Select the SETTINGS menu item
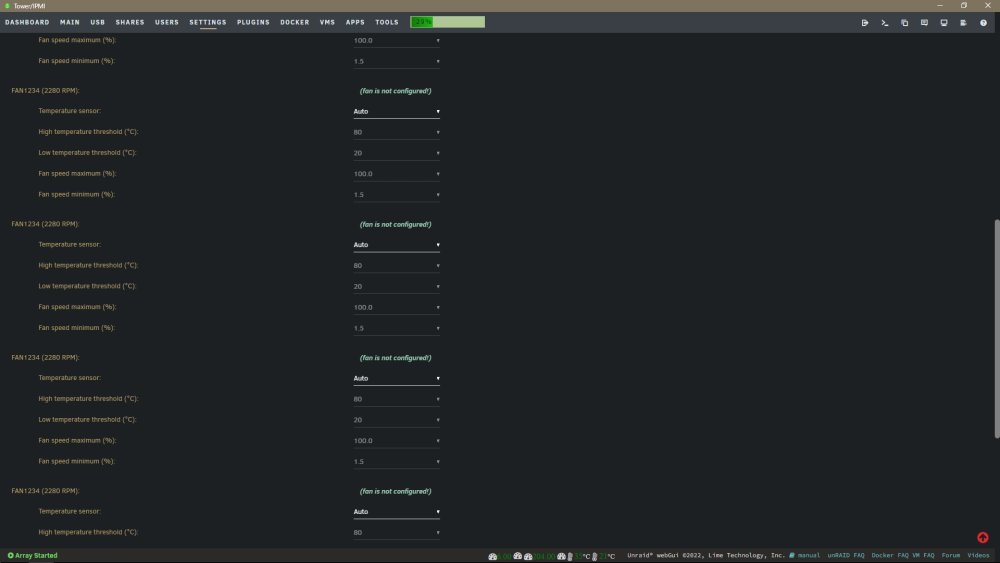Screen dimensions: 1000x563 (x=208, y=22)
